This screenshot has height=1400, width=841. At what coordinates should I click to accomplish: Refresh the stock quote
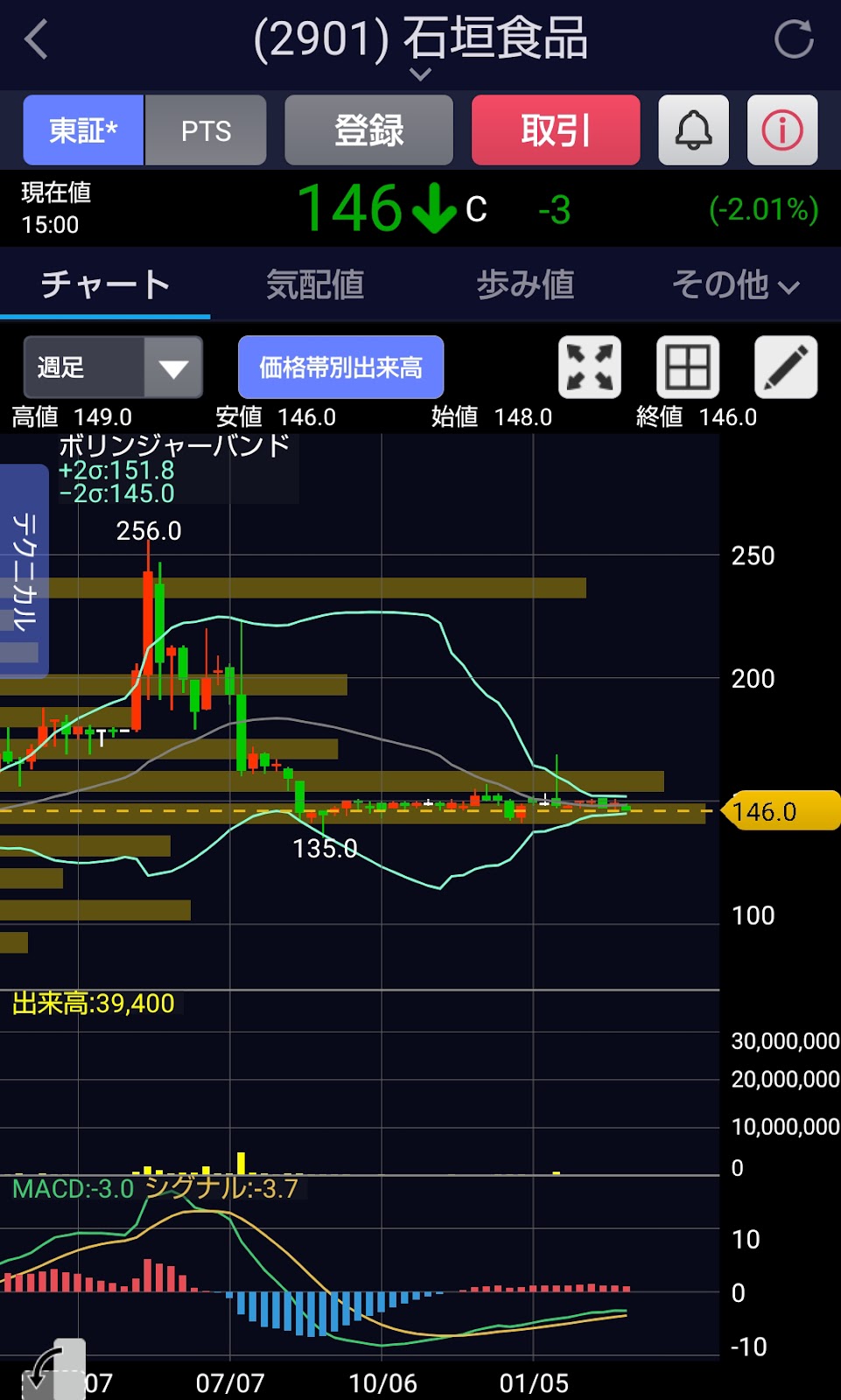[794, 39]
